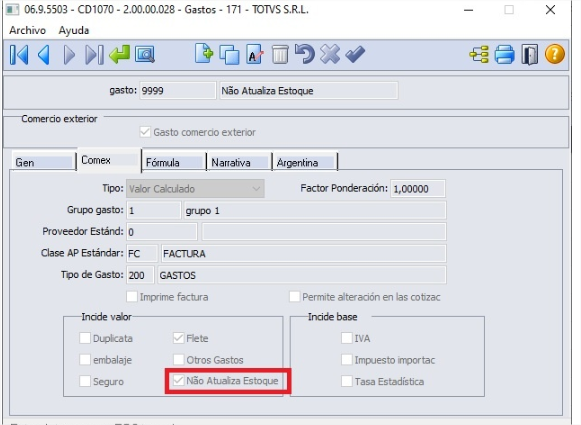
Task: Toggle the Não Atualiza Estoque checkbox
Action: coord(179,380)
